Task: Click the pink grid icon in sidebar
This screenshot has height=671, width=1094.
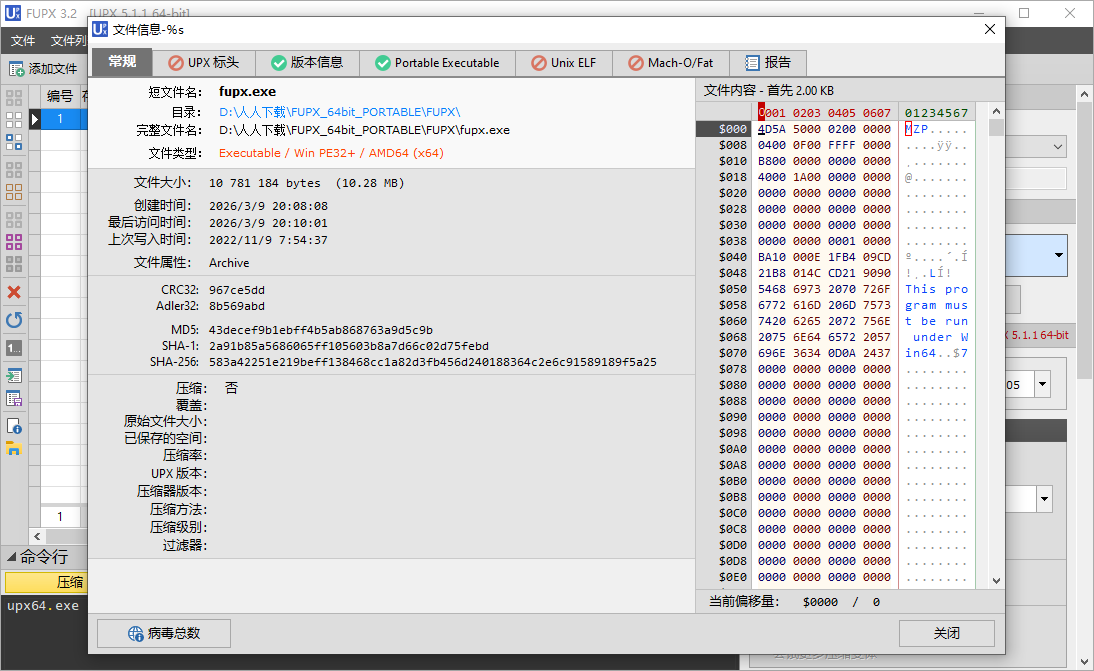Action: pos(14,242)
